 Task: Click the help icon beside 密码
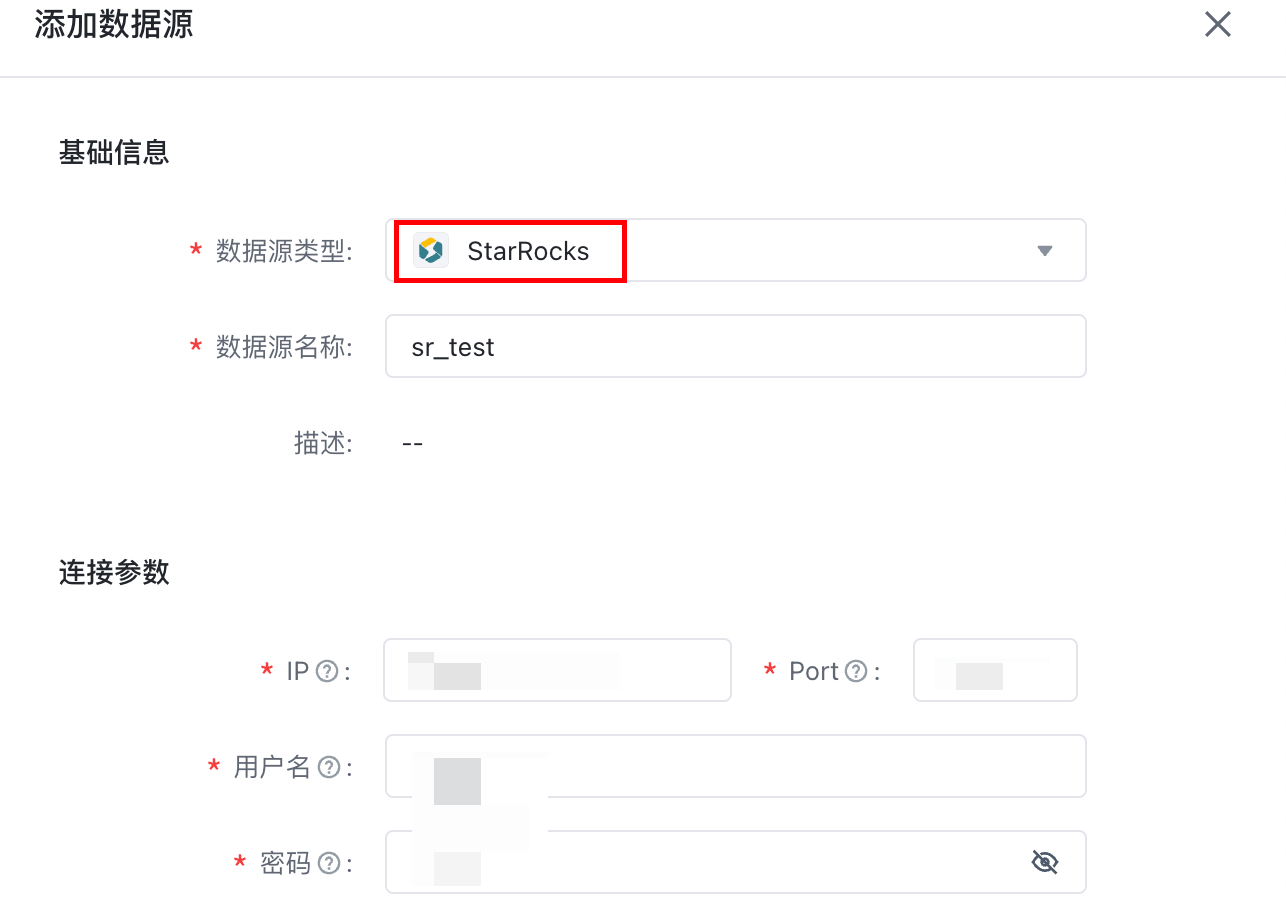[328, 862]
